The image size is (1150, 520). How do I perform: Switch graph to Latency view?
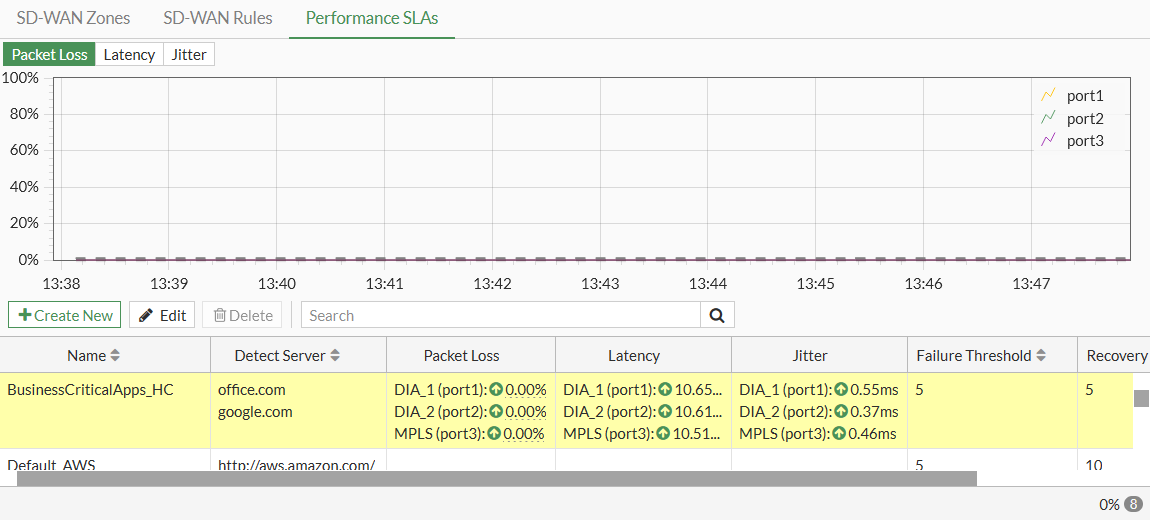pyautogui.click(x=129, y=55)
